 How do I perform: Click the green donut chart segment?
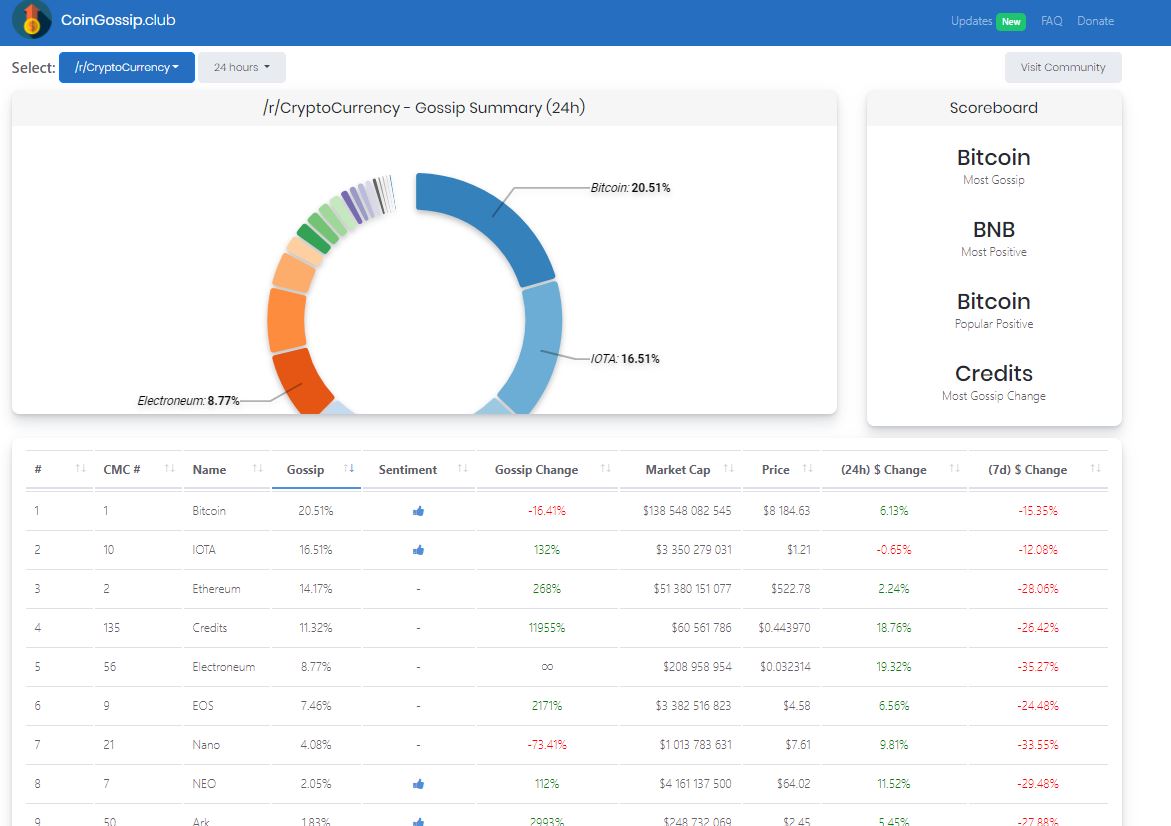point(314,238)
